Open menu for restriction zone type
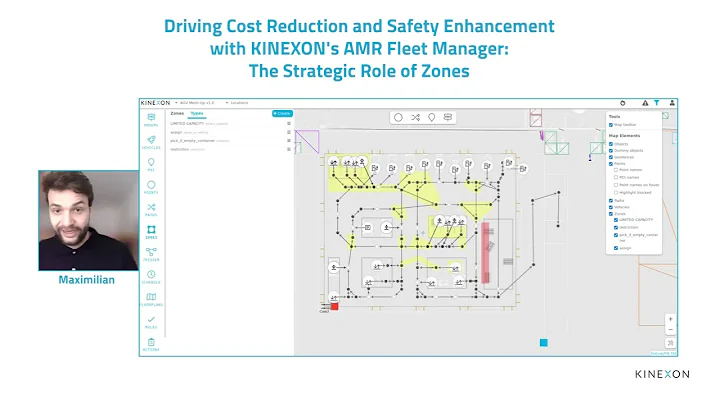Screen dimensions: 720x404 click(x=289, y=149)
